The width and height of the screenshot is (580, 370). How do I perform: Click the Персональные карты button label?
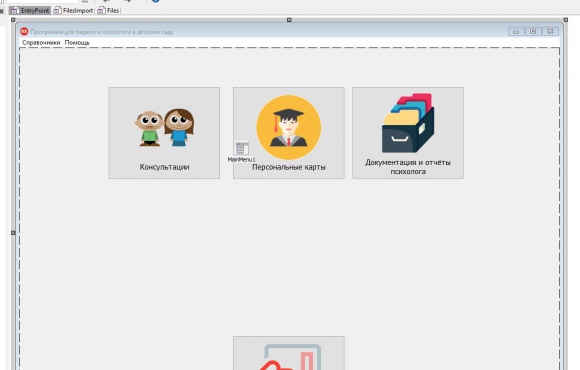coord(289,167)
